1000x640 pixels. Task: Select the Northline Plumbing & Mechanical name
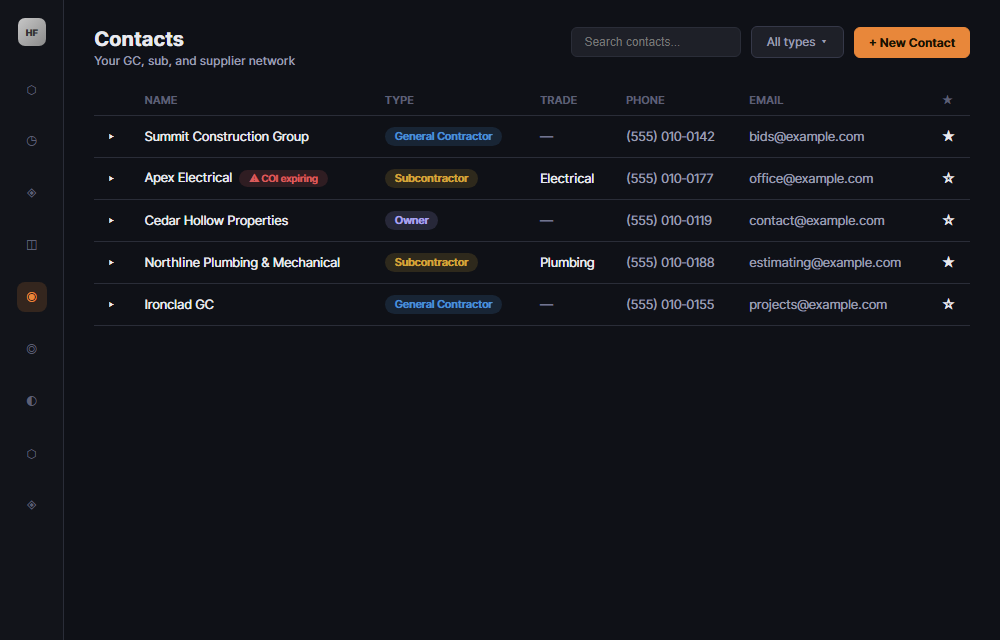[242, 263]
